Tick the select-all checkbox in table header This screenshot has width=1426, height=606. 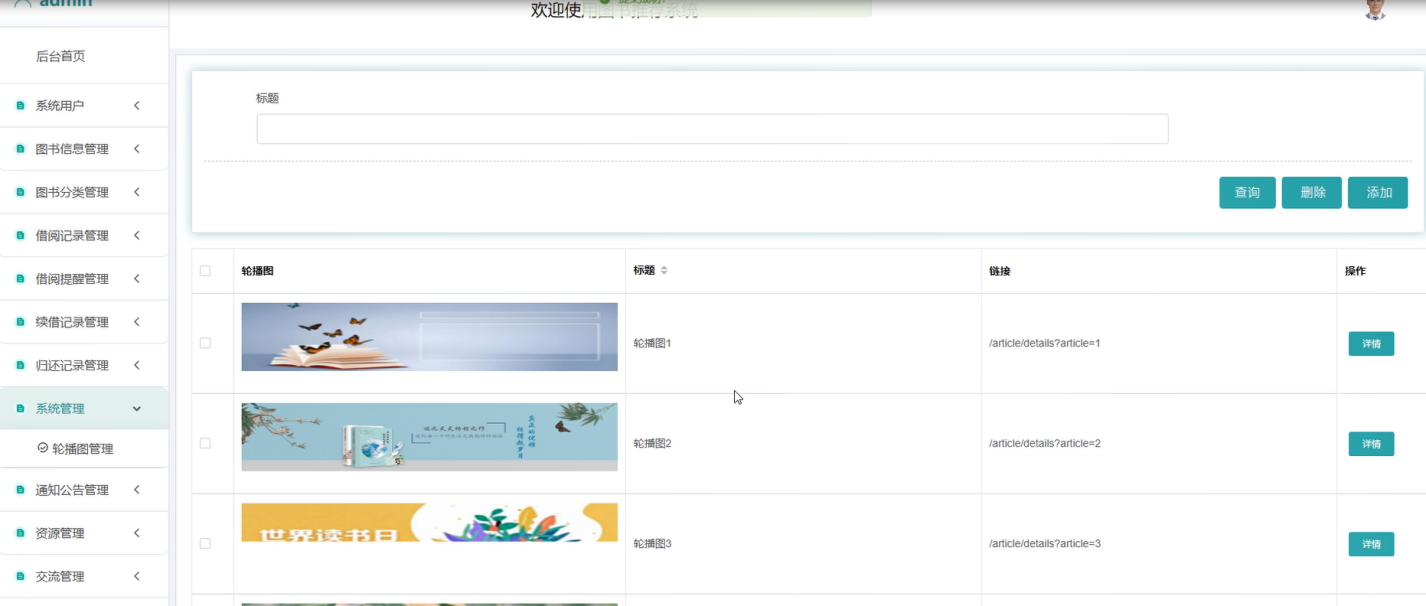coord(205,271)
